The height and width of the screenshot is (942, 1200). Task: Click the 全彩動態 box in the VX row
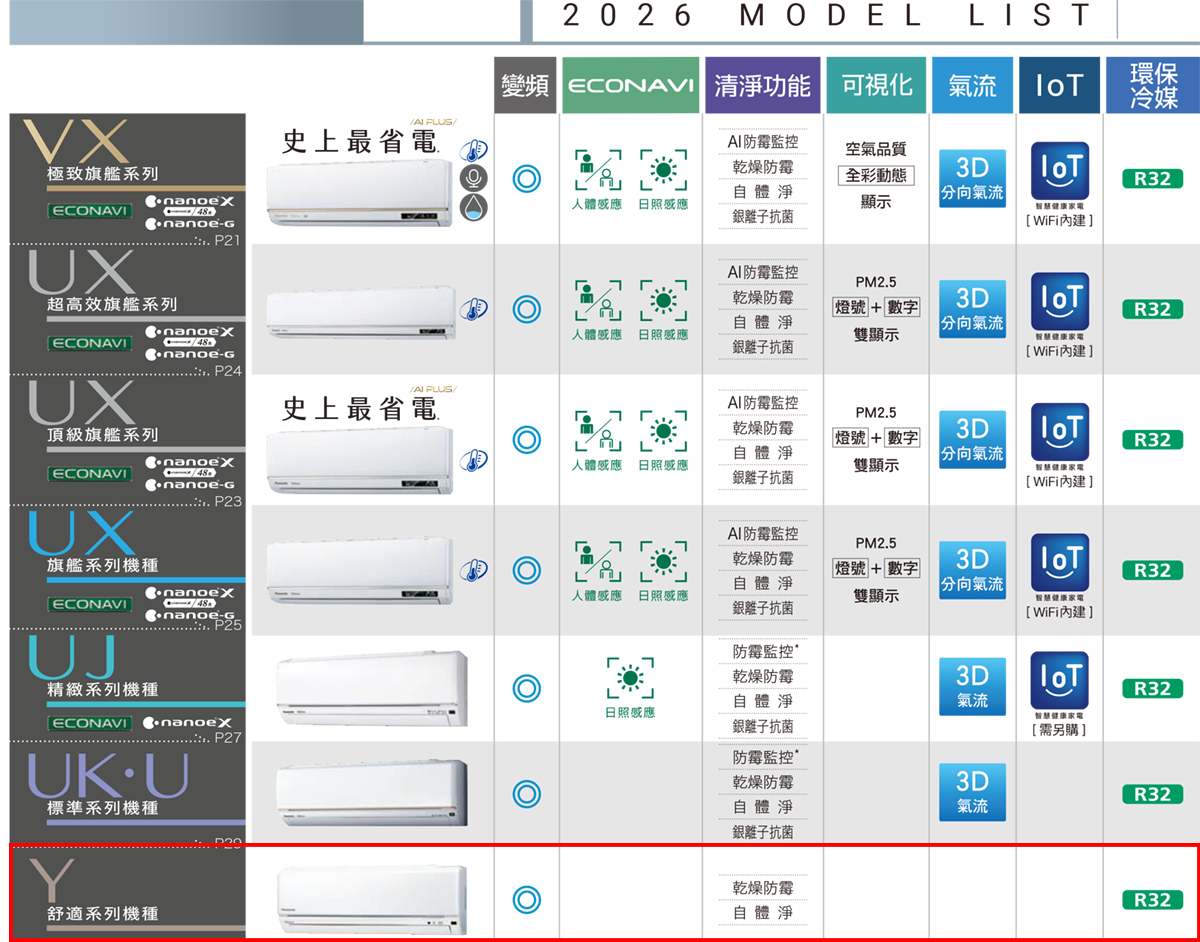pyautogui.click(x=875, y=175)
